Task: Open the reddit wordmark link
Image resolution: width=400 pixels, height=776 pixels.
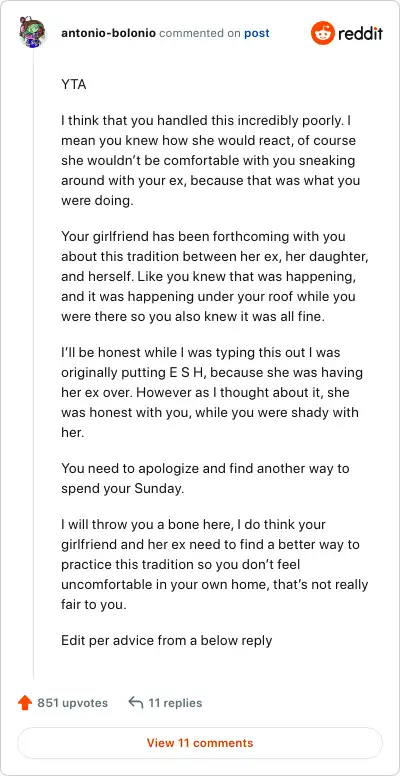Action: point(360,34)
